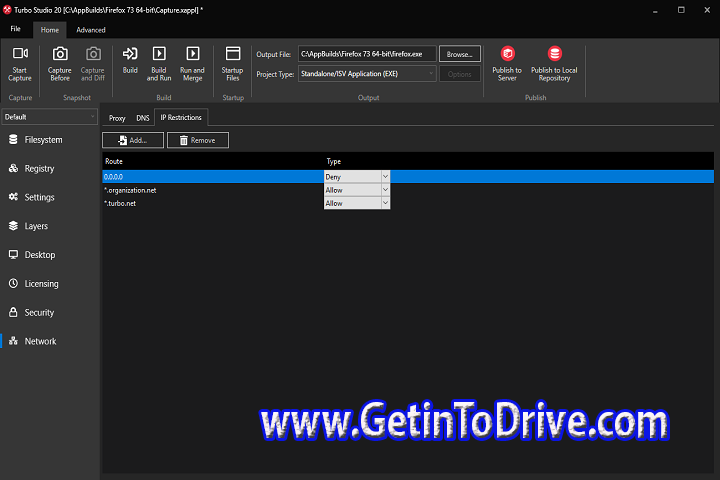
Task: Click the Capture and Diff camera icon
Action: 93,54
